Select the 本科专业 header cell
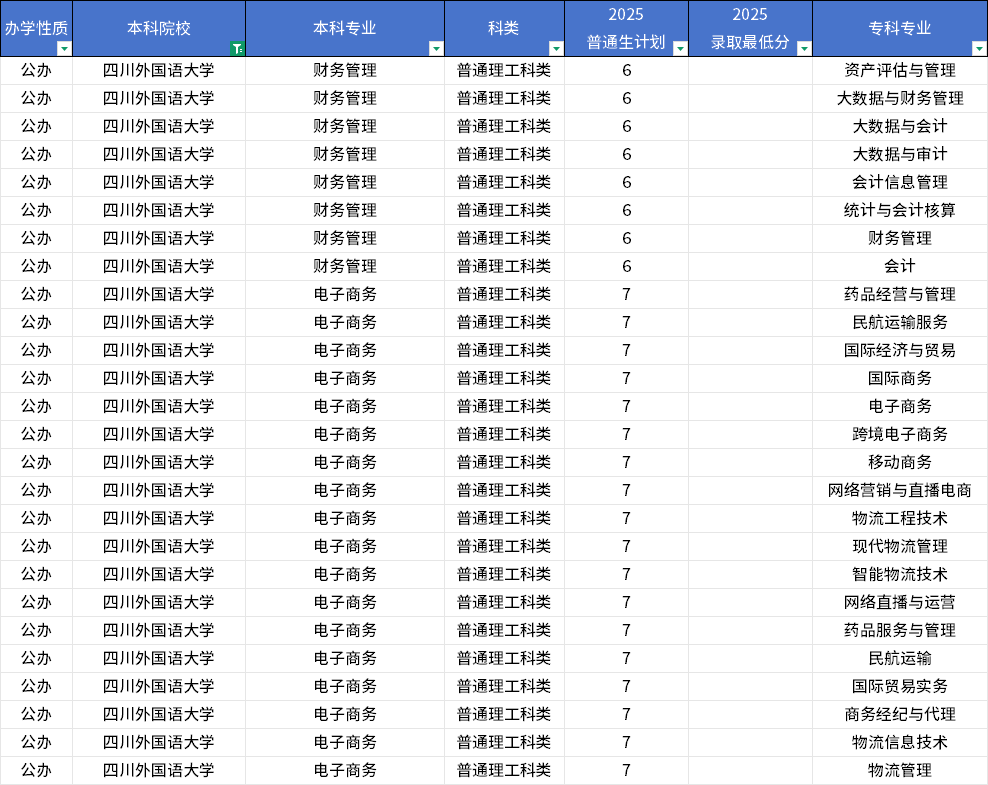Image resolution: width=988 pixels, height=785 pixels. pos(345,28)
